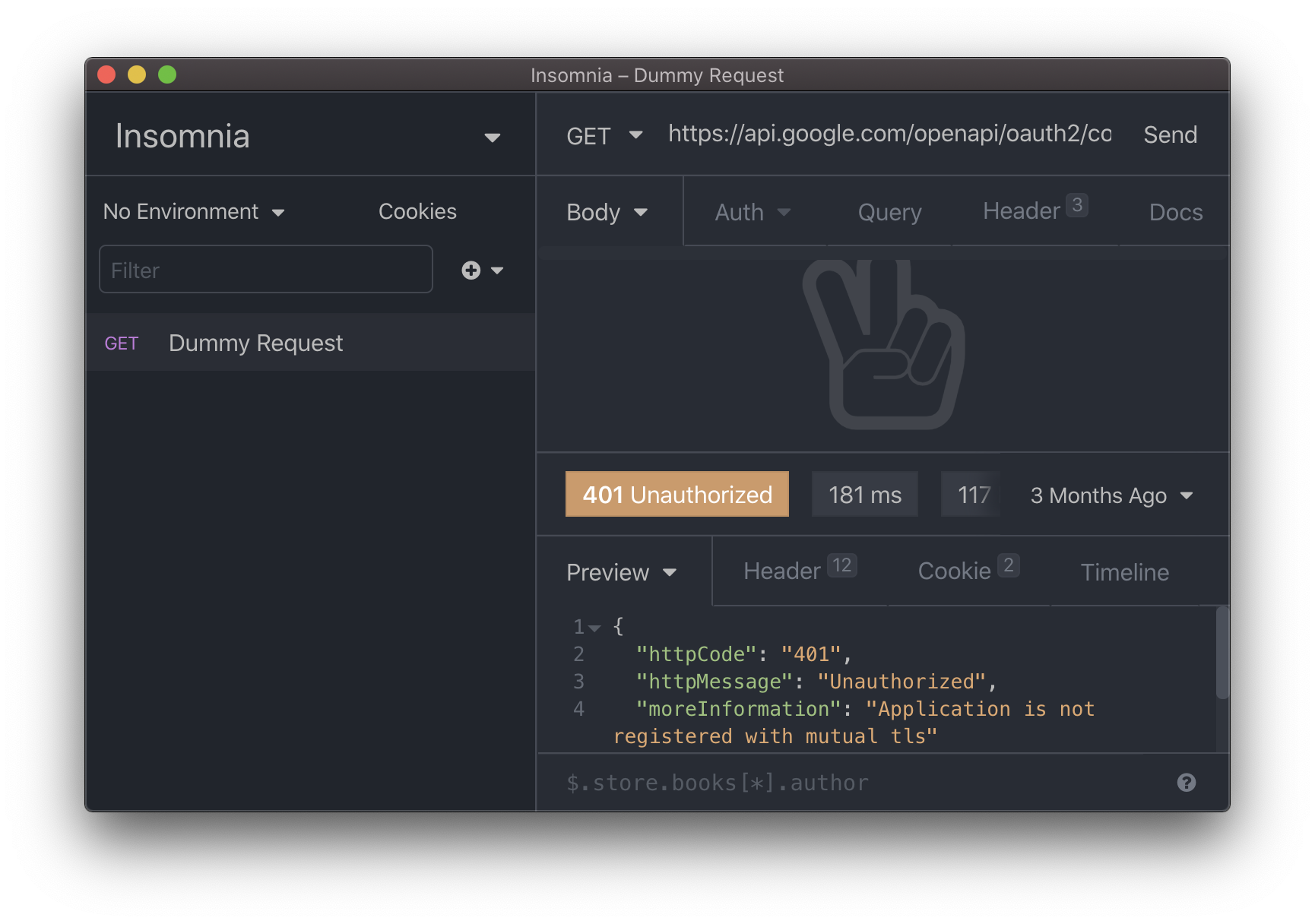Click the green macOS fullscreen button
Image resolution: width=1315 pixels, height=924 pixels.
coord(167,74)
